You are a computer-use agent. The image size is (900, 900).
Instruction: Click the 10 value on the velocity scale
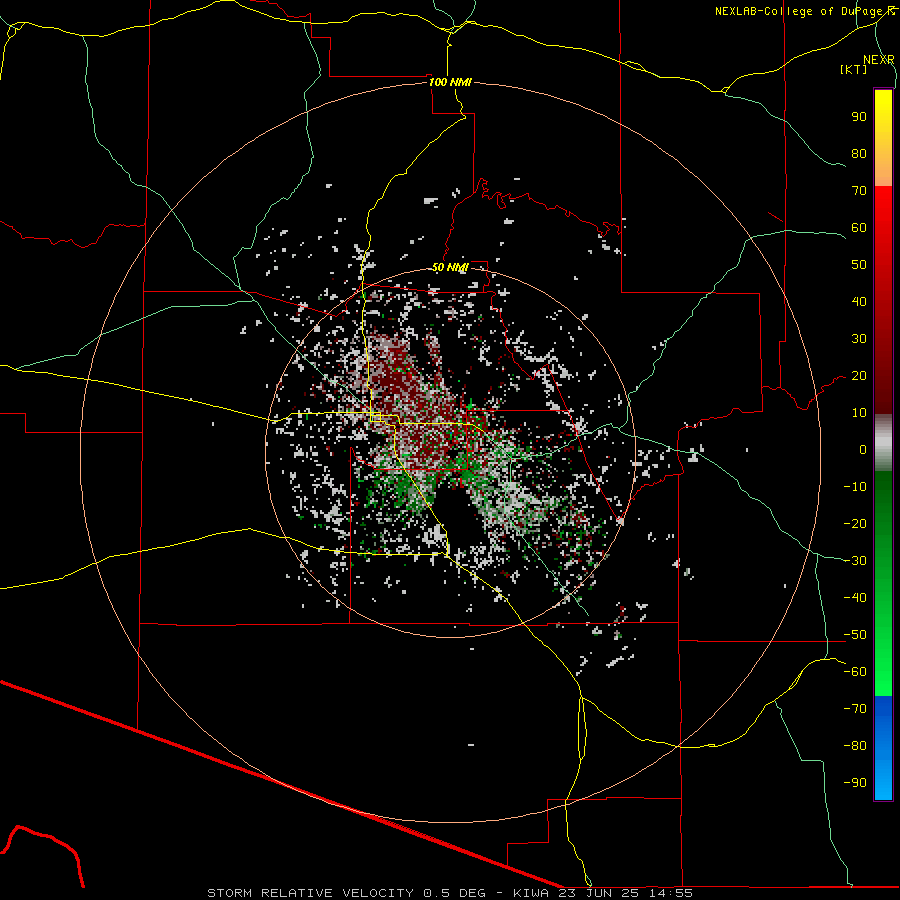click(x=859, y=413)
